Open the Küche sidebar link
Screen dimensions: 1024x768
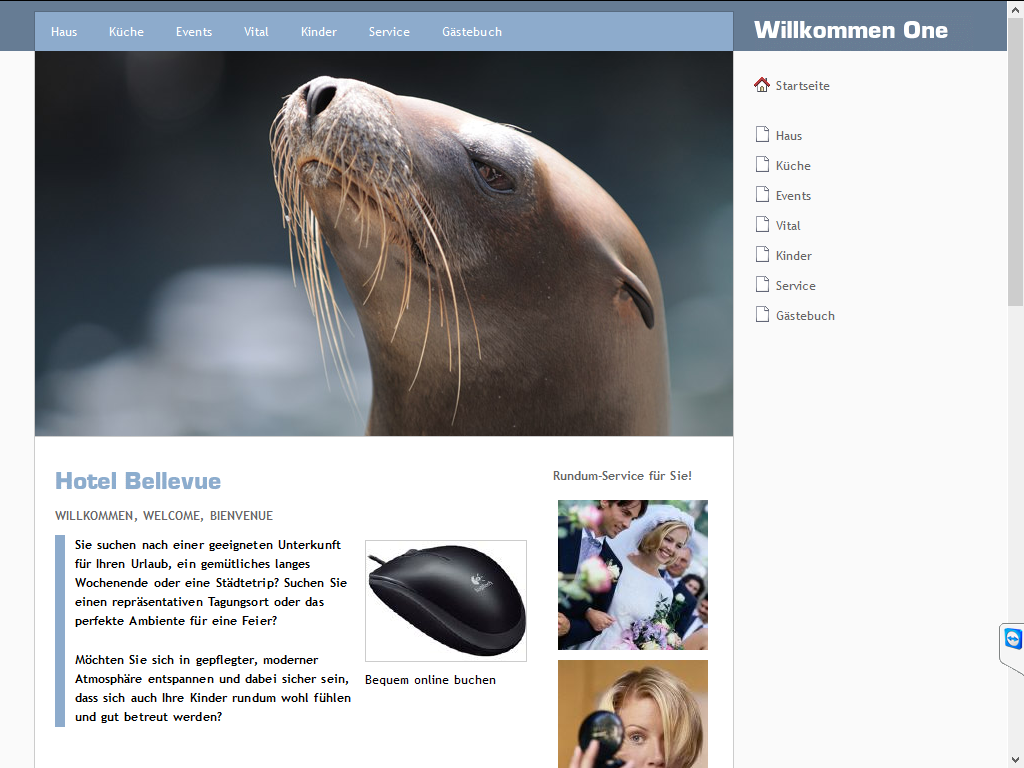793,166
